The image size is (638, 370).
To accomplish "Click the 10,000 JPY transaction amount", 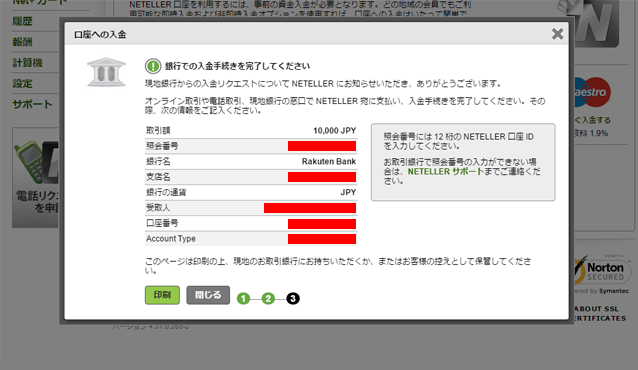I will [x=334, y=131].
